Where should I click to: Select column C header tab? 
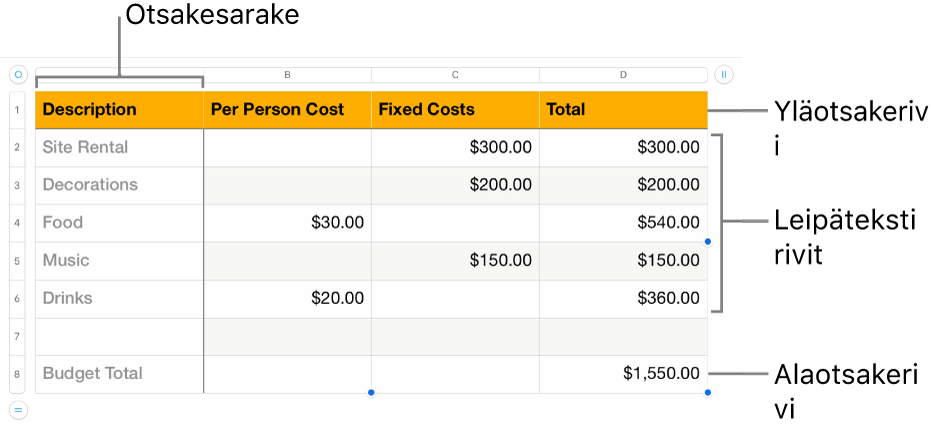click(x=455, y=75)
